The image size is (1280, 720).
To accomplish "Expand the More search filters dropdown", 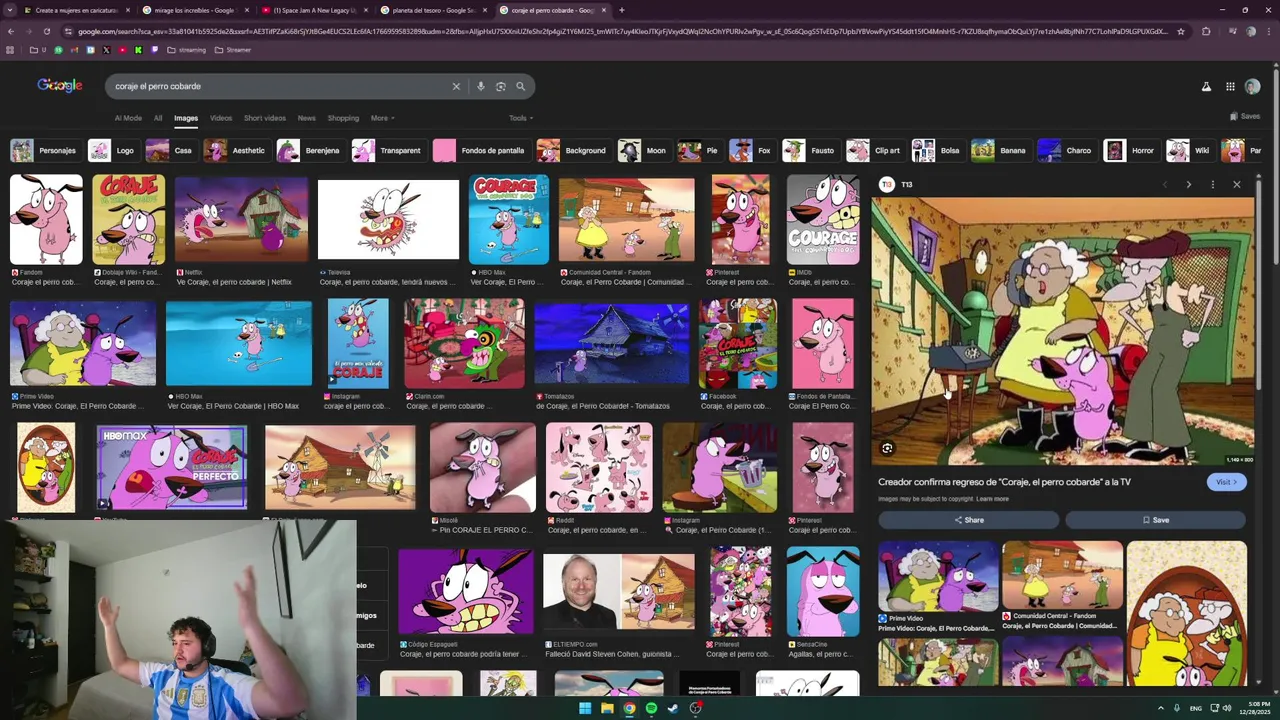I will coord(382,118).
